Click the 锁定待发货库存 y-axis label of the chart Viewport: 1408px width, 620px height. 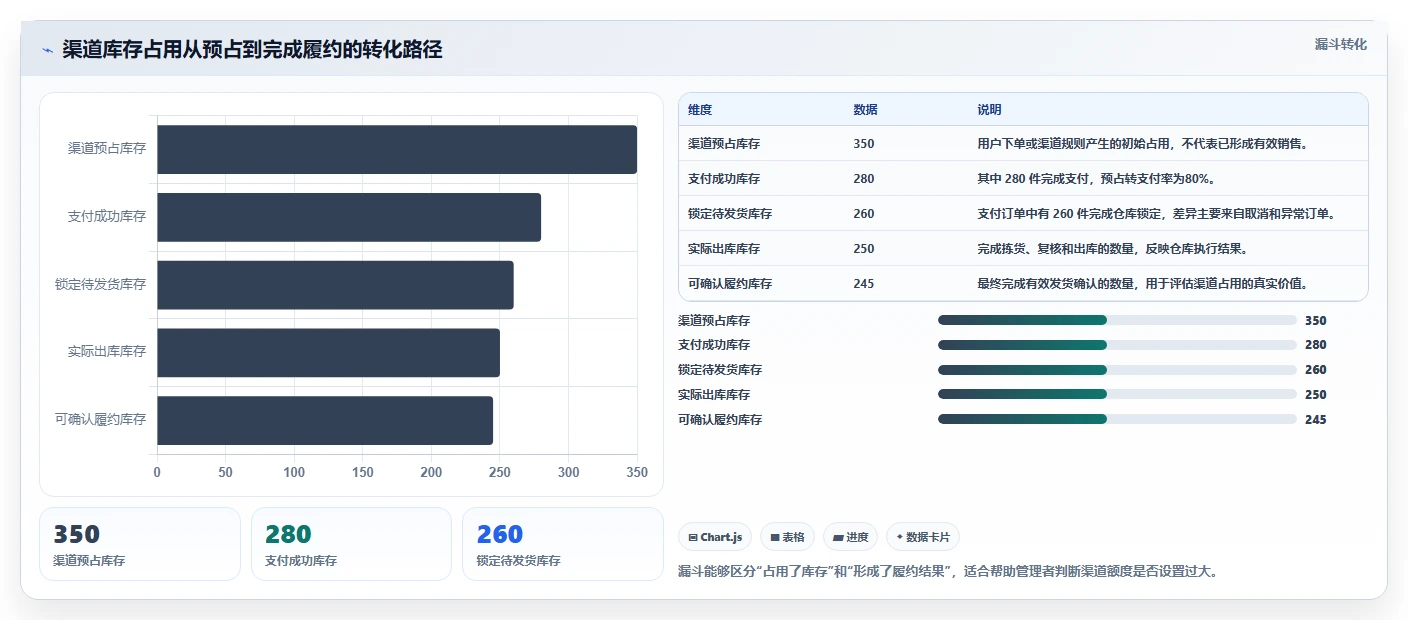(x=101, y=284)
